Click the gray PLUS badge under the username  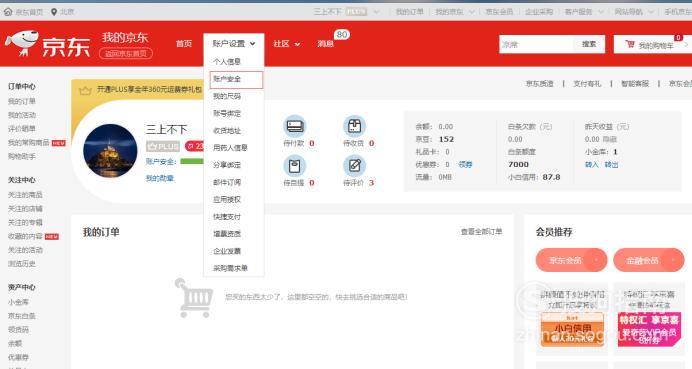click(163, 146)
